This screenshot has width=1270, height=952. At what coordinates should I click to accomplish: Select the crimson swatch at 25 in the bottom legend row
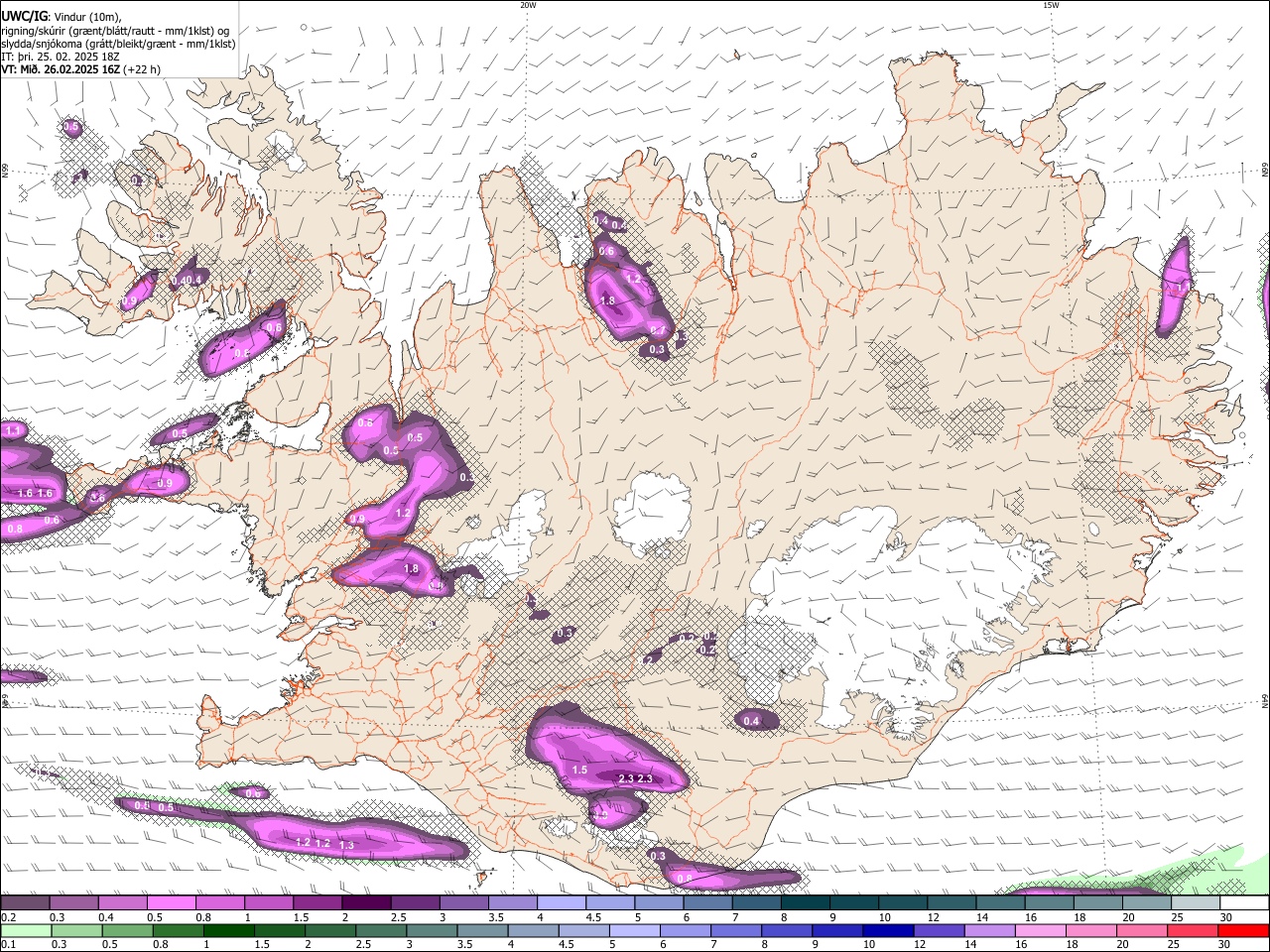tap(1193, 931)
